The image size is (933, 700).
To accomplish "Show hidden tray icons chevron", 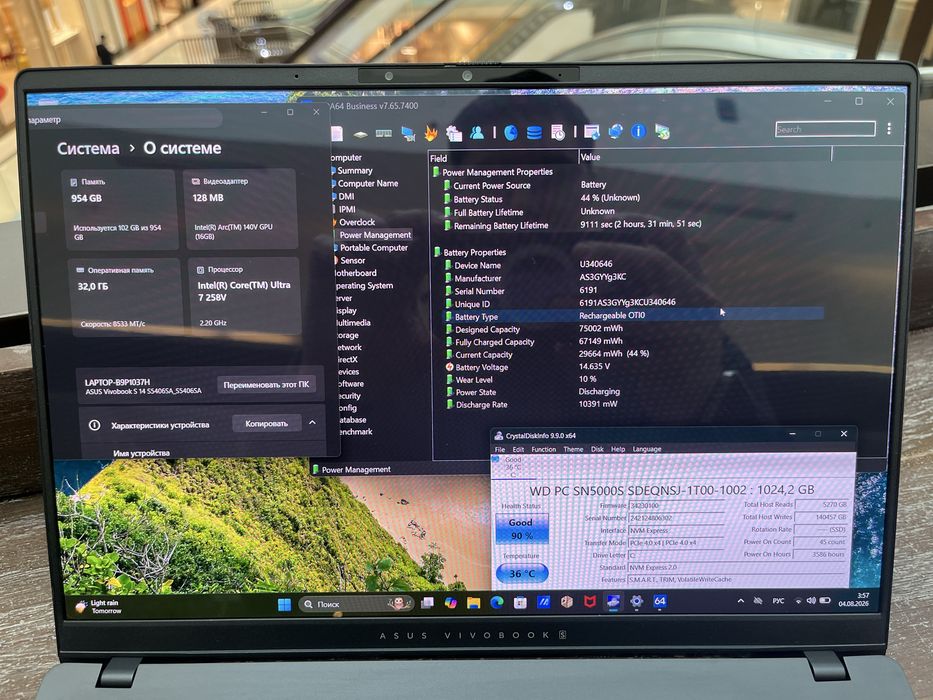I will coord(741,601).
